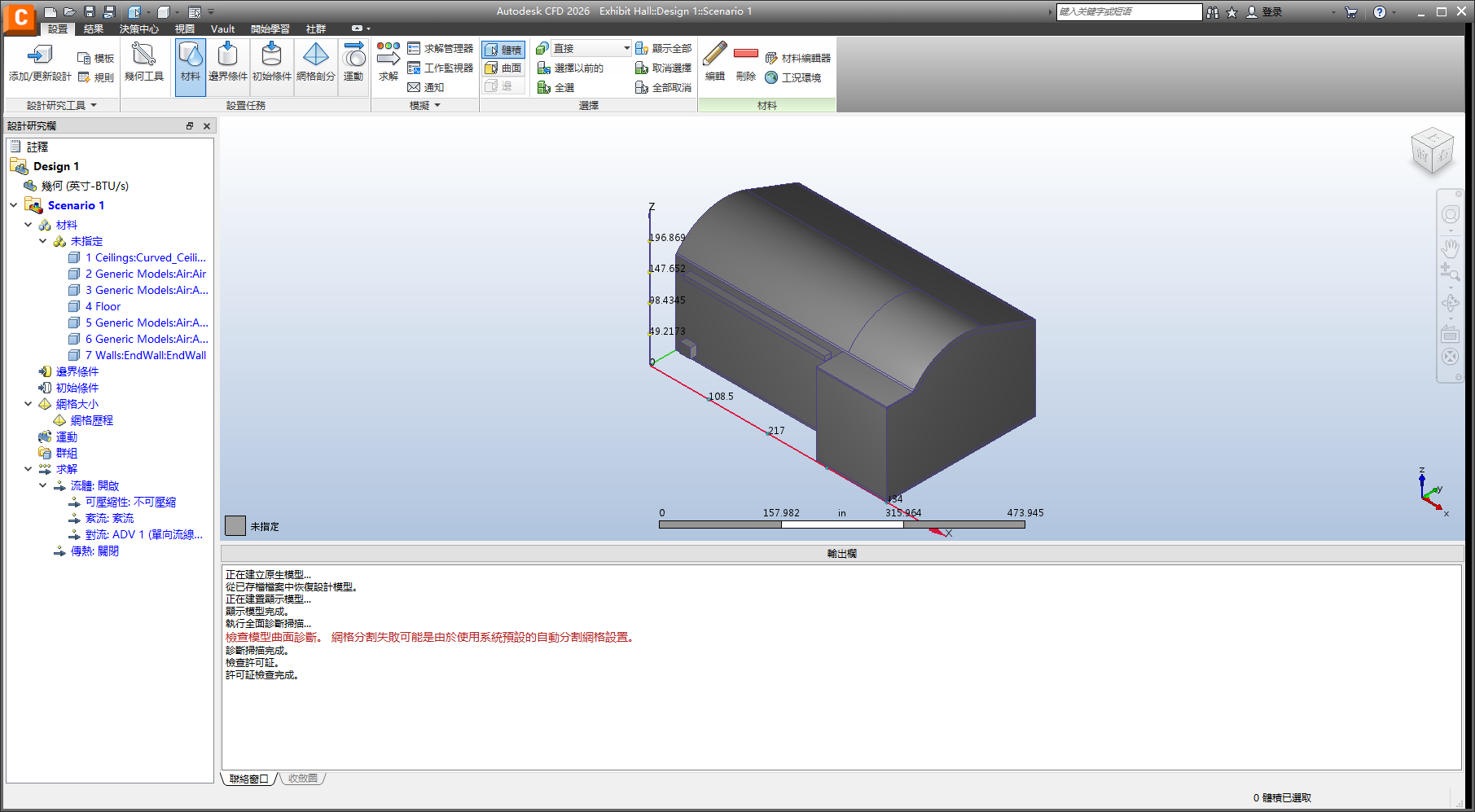Switch to the 結果 ribbon tab
Image resolution: width=1475 pixels, height=812 pixels.
[94, 29]
